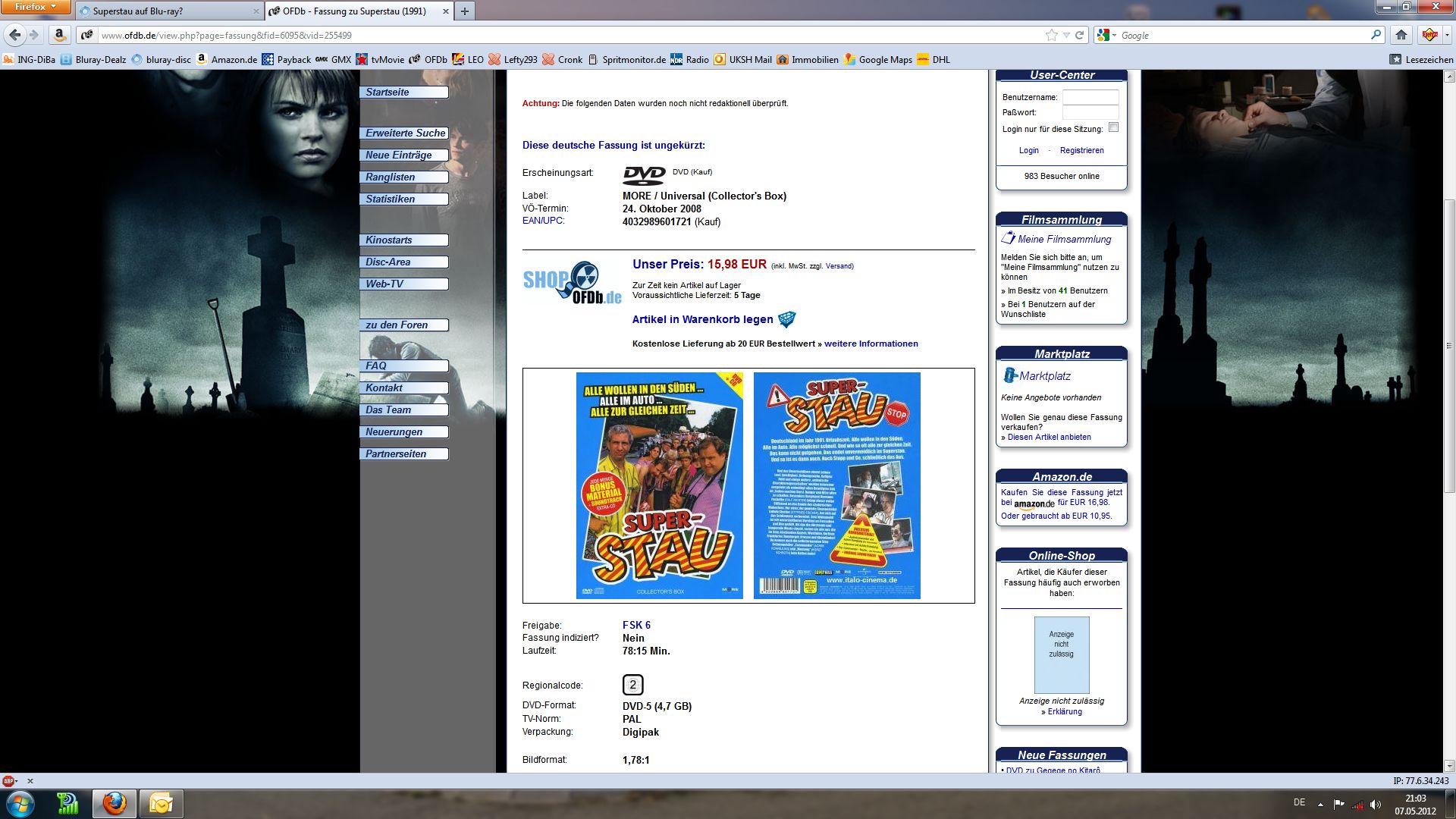Open the Firefox menu dropdown
Image resolution: width=1456 pixels, height=819 pixels.
(36, 7)
